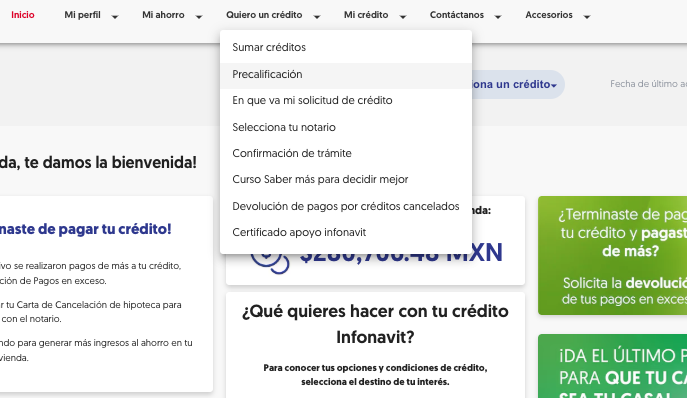
Task: Collapse the Quiero un crédito dropdown arrow
Action: (317, 17)
